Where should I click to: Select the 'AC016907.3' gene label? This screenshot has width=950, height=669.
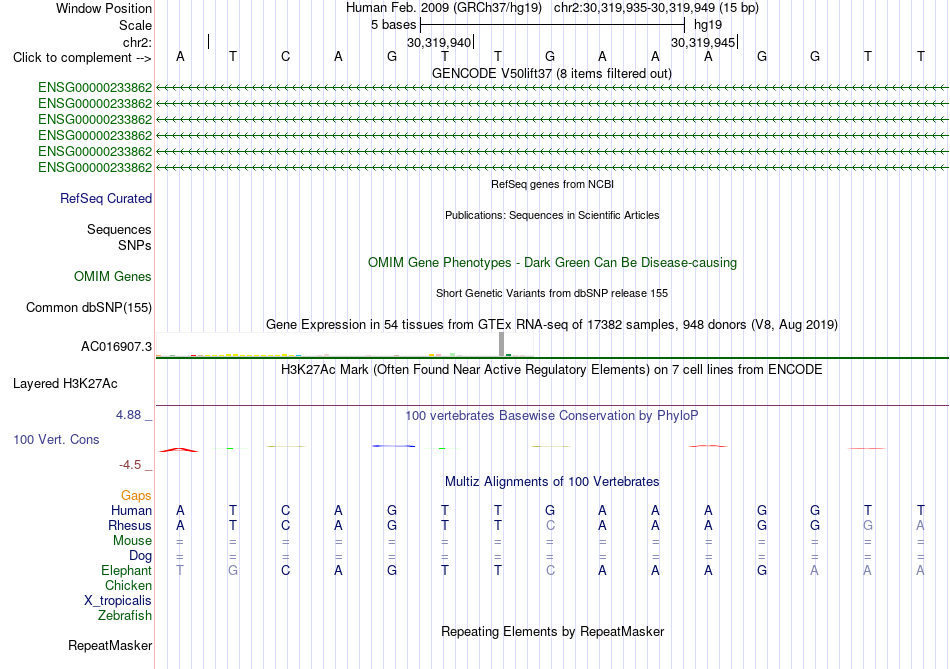tap(116, 347)
